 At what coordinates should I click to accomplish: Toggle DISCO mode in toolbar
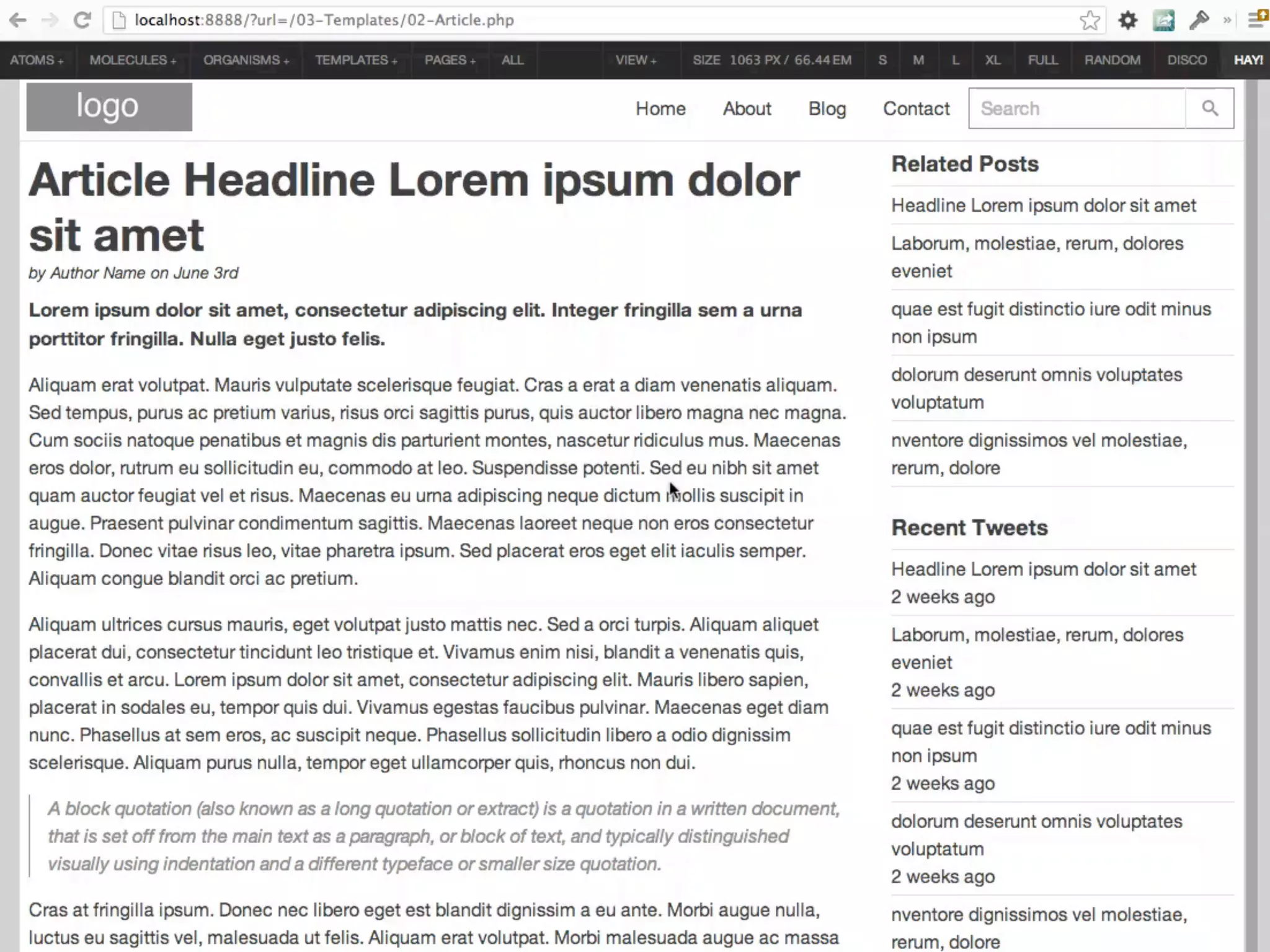[1187, 60]
